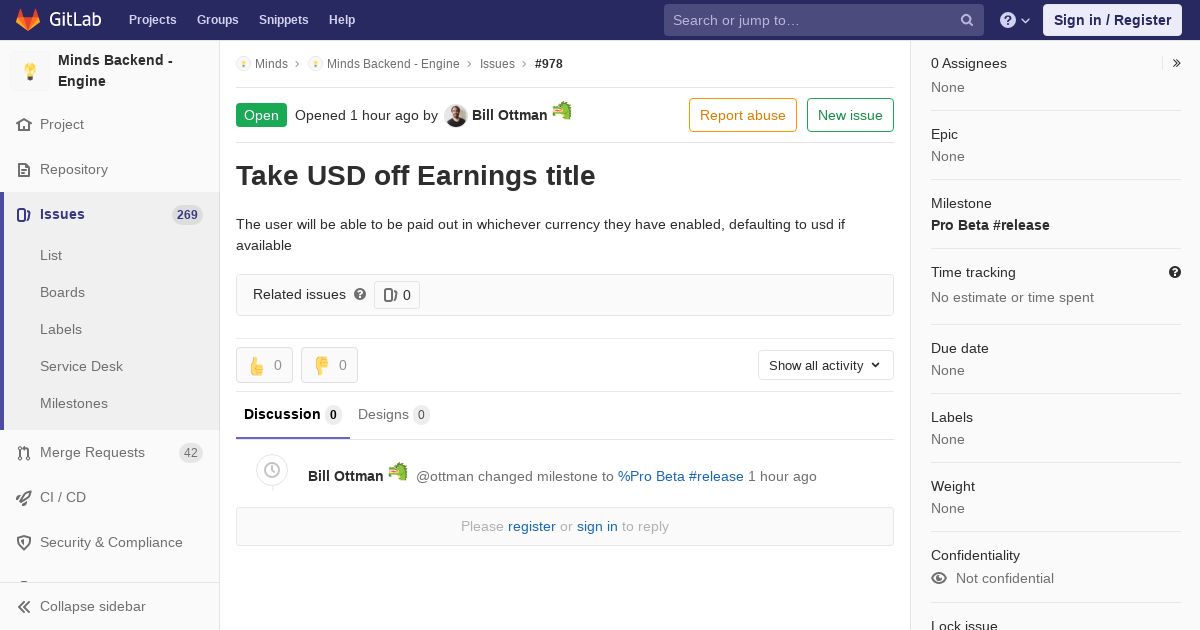This screenshot has width=1200, height=630.
Task: Open Labels in Issues submenu
Action: (x=61, y=329)
